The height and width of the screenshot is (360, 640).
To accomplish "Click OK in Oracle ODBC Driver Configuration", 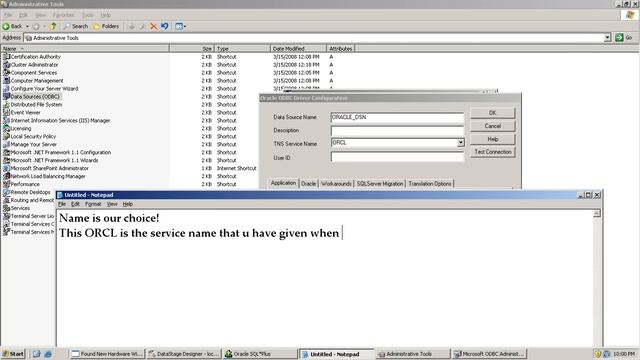I will 493,113.
